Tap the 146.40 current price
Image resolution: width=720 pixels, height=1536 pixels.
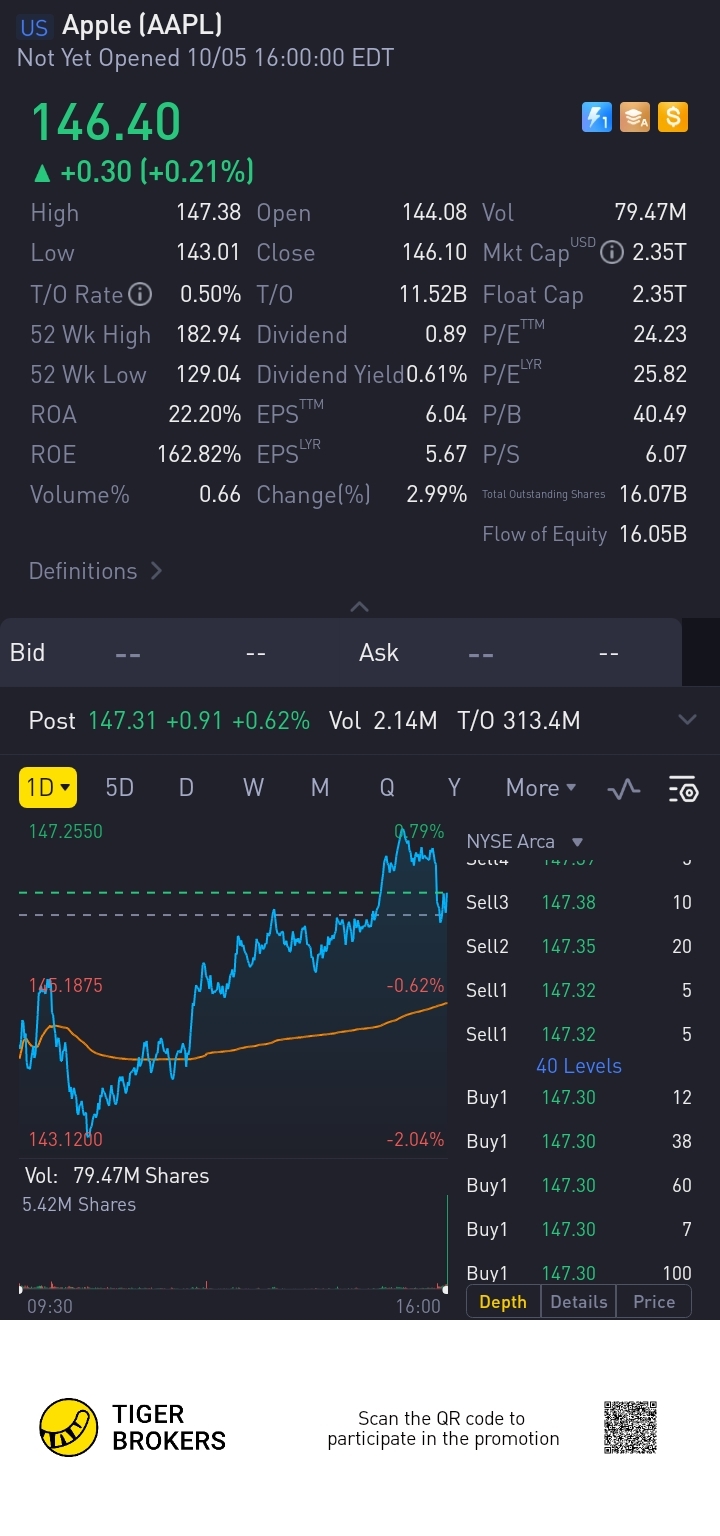point(106,122)
